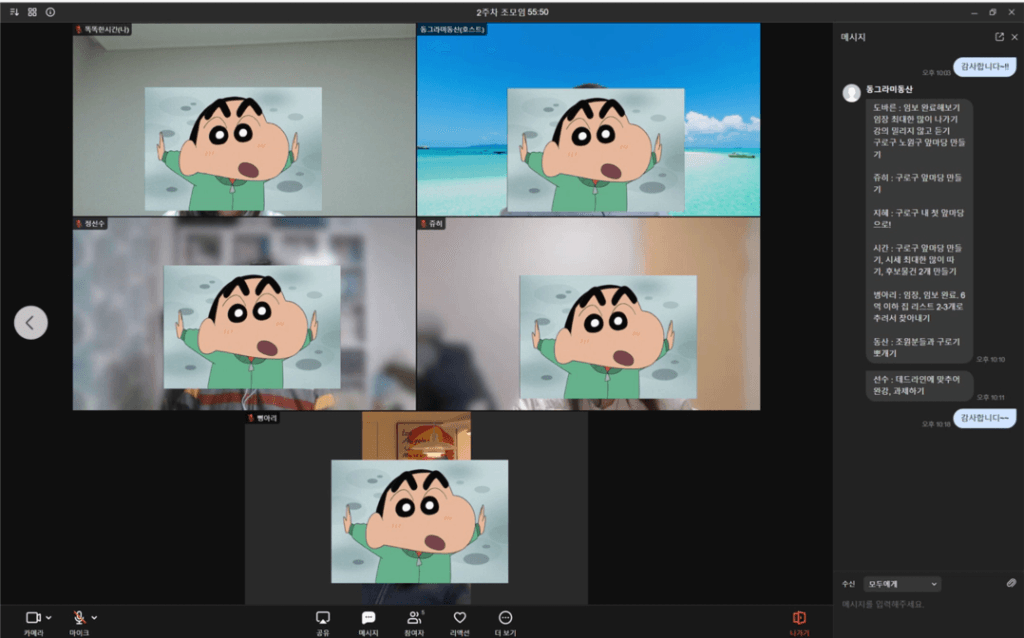This screenshot has height=638, width=1024.
Task: Focus the message input field
Action: tap(928, 605)
